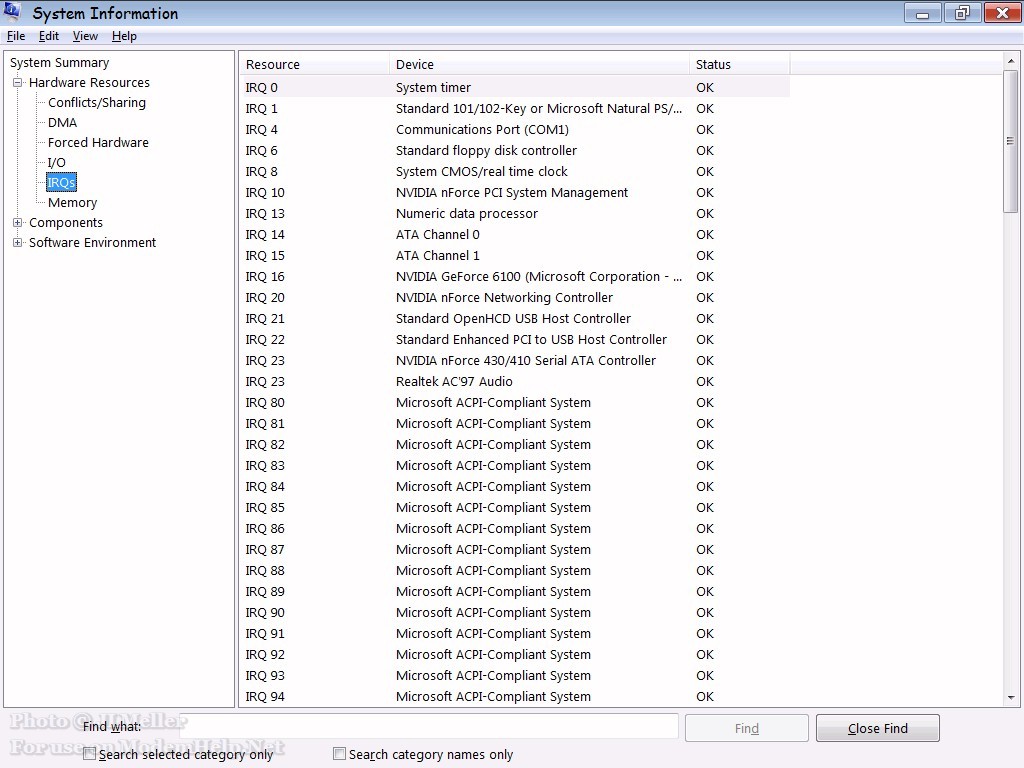Click the System Information title bar icon

[12, 12]
